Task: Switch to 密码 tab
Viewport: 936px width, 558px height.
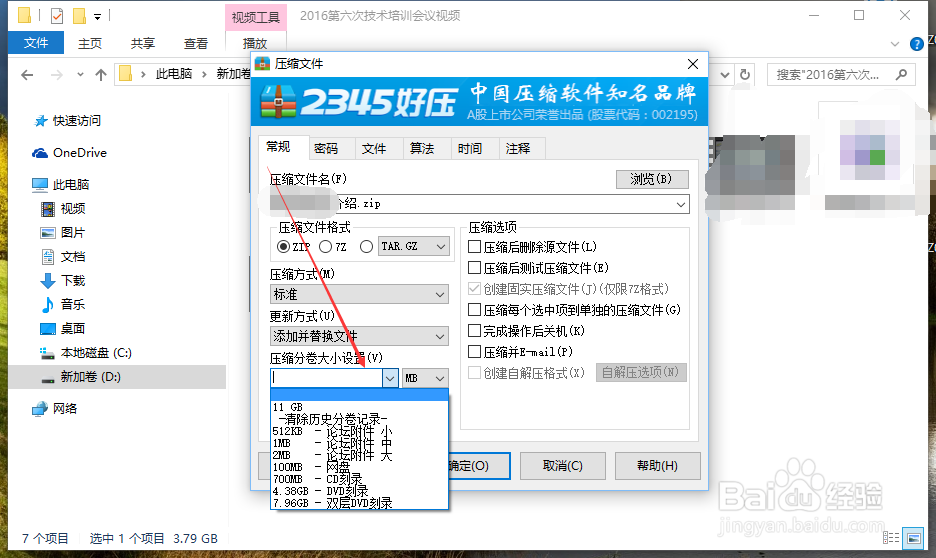Action: pyautogui.click(x=326, y=149)
